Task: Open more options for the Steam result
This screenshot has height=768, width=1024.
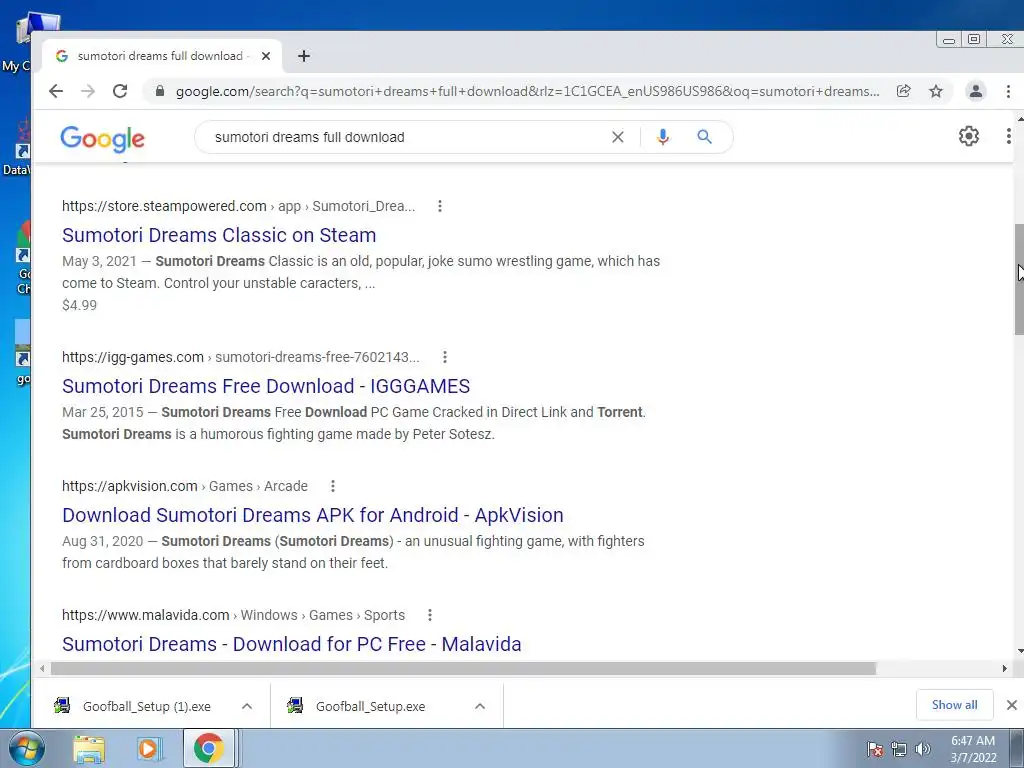Action: coord(440,206)
